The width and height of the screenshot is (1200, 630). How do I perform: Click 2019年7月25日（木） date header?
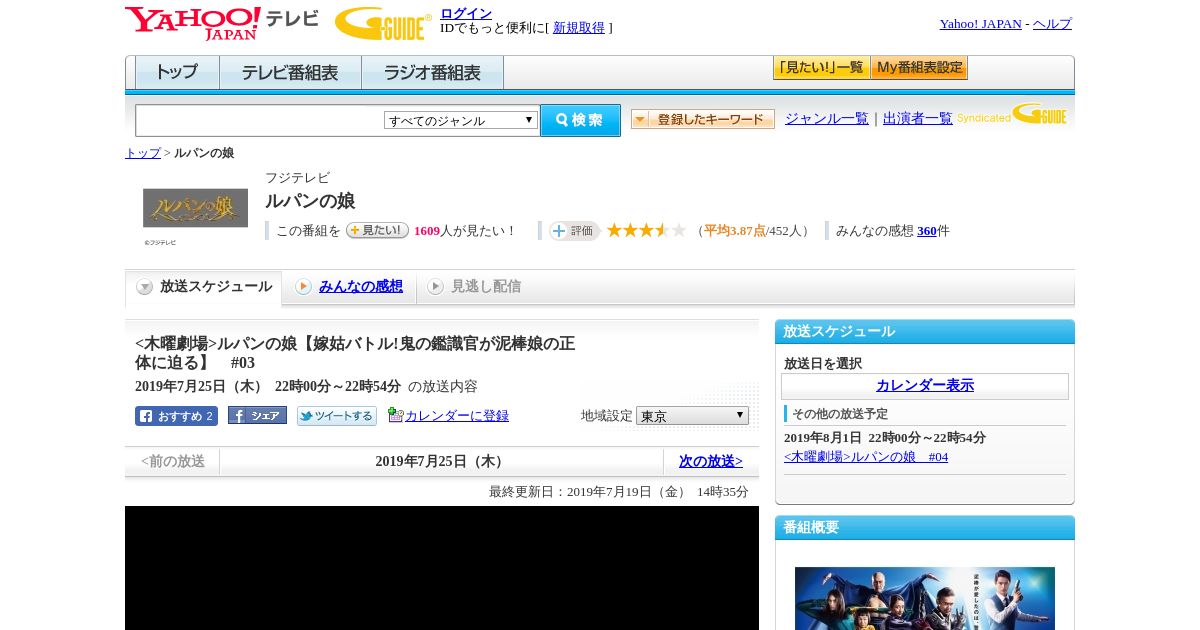[x=441, y=461]
